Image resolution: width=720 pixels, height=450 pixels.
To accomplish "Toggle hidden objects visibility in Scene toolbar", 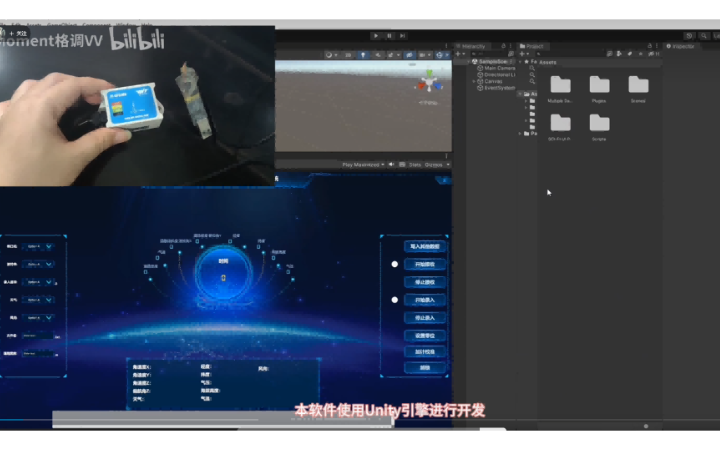I will click(x=409, y=55).
